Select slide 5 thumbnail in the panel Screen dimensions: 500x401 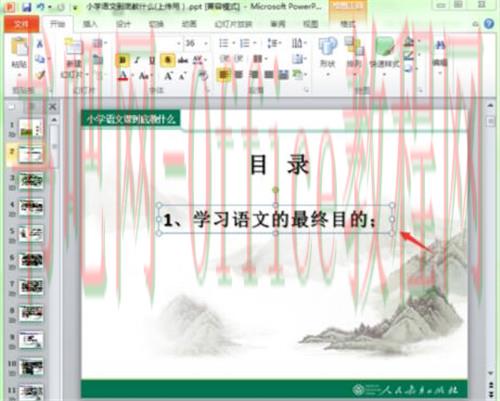tap(31, 233)
